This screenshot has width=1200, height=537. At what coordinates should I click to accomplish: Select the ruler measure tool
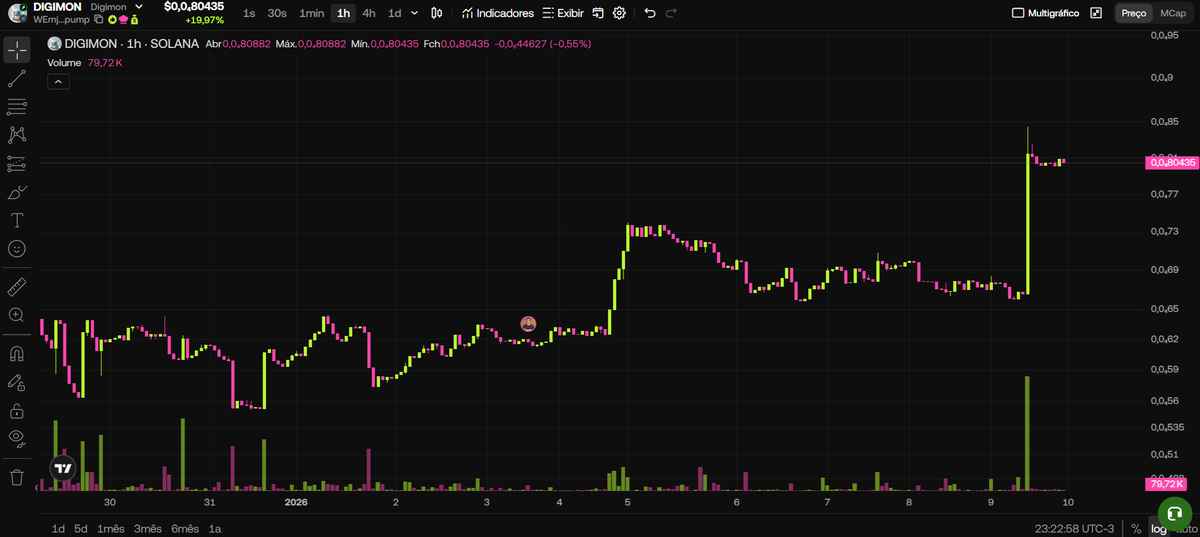(17, 287)
